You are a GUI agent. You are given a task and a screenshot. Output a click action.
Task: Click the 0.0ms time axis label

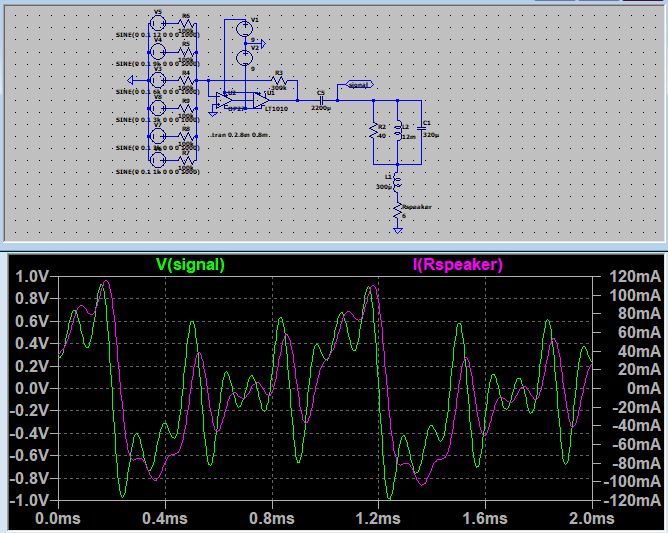(58, 519)
